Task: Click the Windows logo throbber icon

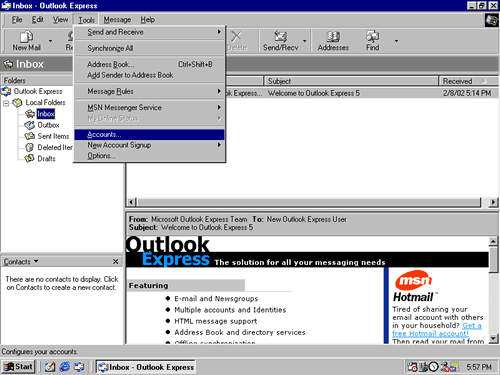Action: (x=491, y=21)
